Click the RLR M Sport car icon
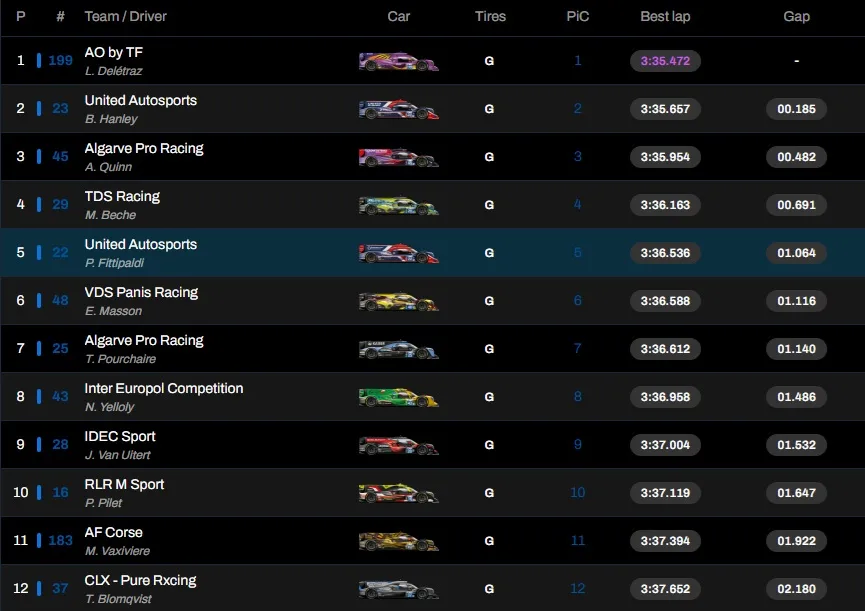This screenshot has height=611, width=865. click(x=398, y=493)
